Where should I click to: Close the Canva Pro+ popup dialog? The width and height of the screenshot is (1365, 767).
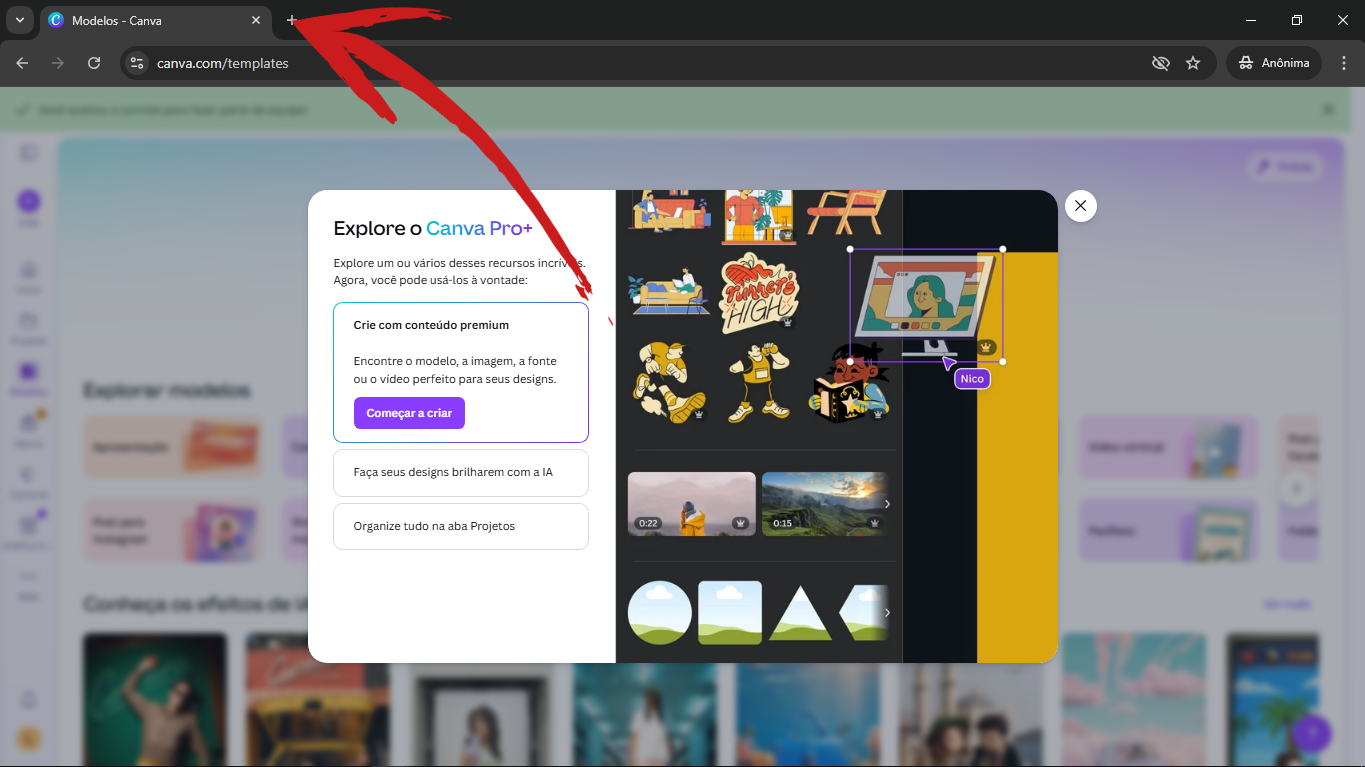1080,206
